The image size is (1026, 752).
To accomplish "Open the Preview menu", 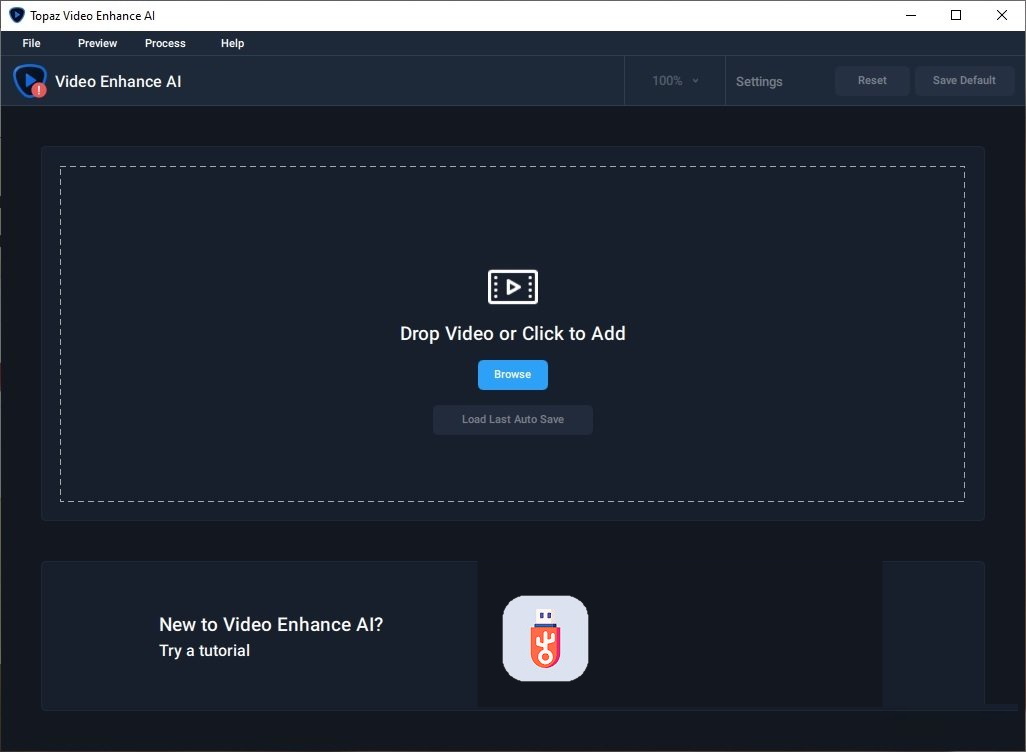I will pos(97,43).
